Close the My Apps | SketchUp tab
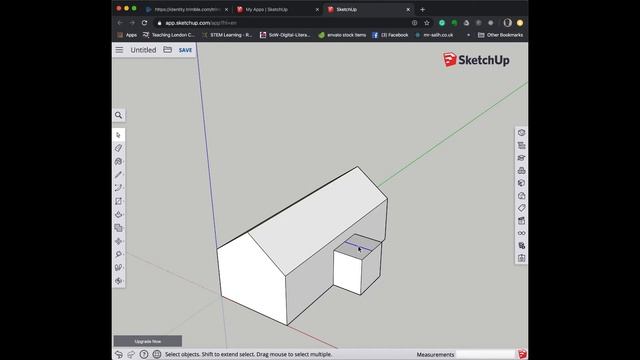The image size is (640, 360). (x=318, y=9)
